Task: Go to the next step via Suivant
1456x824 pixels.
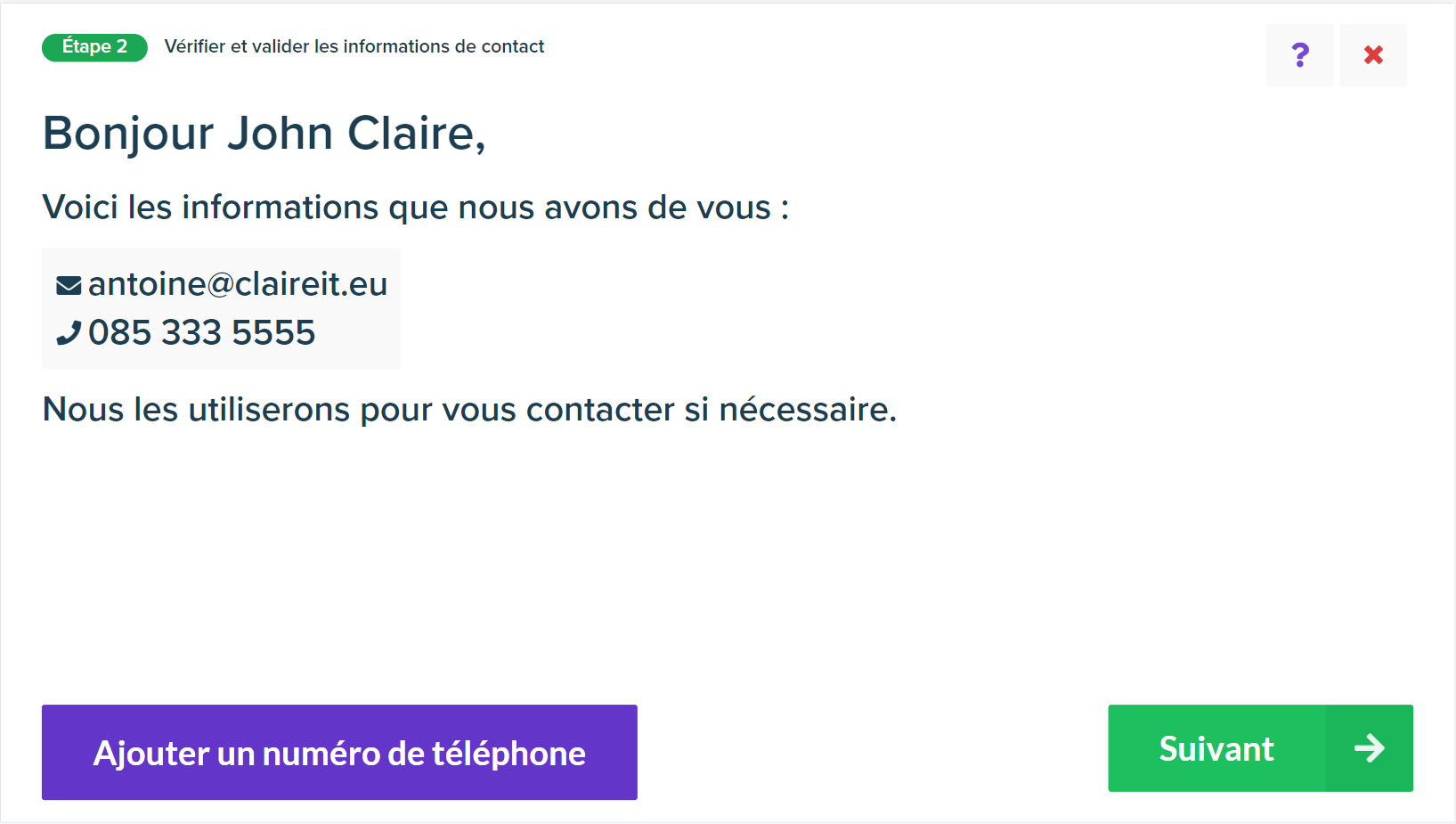Action: (x=1260, y=748)
